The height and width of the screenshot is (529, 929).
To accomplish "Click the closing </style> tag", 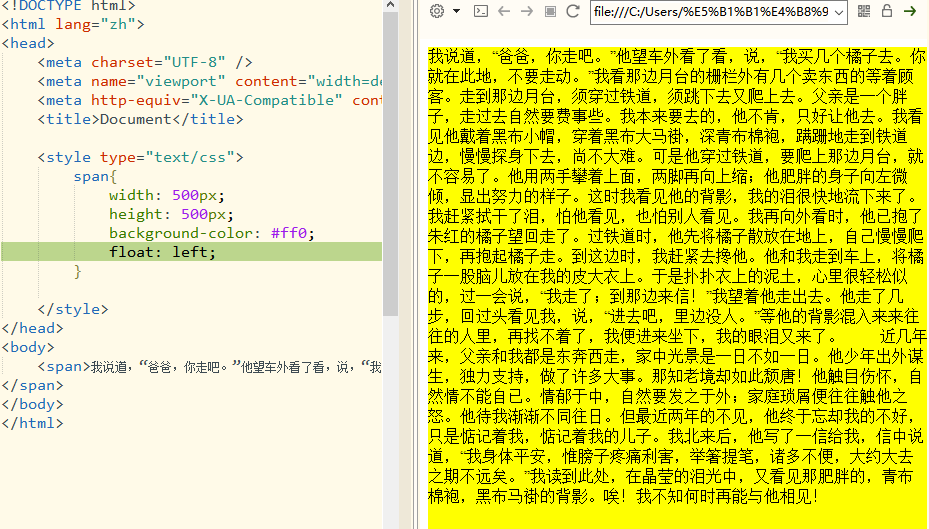I will coord(73,309).
